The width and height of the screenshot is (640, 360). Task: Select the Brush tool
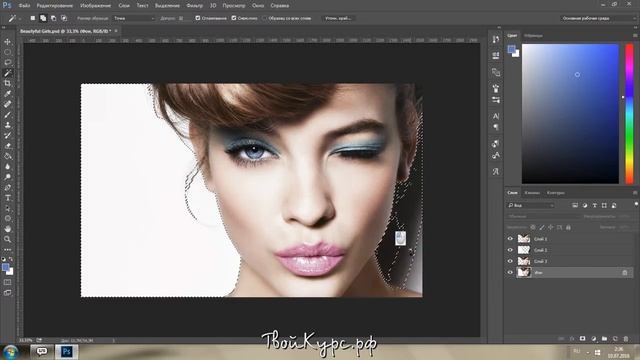[x=7, y=115]
